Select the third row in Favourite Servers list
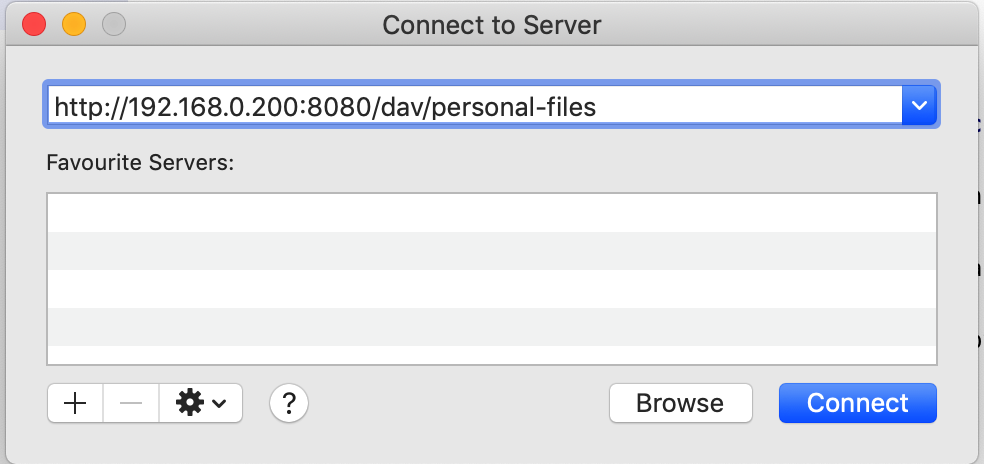Screen dimensions: 984x464 (492, 289)
